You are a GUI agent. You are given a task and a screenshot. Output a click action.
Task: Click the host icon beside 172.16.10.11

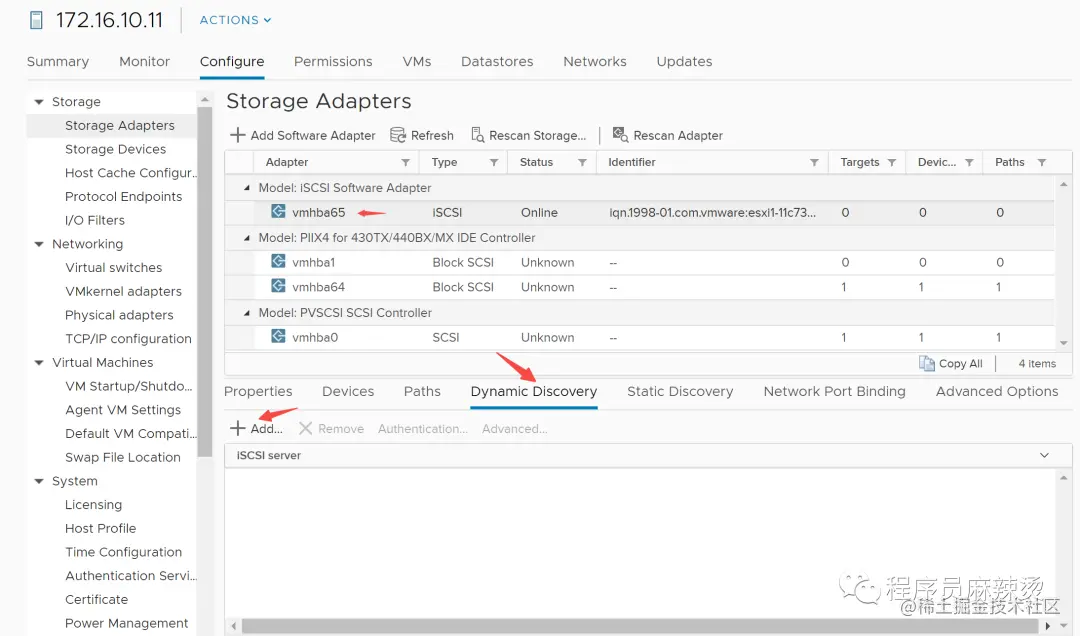click(x=37, y=20)
